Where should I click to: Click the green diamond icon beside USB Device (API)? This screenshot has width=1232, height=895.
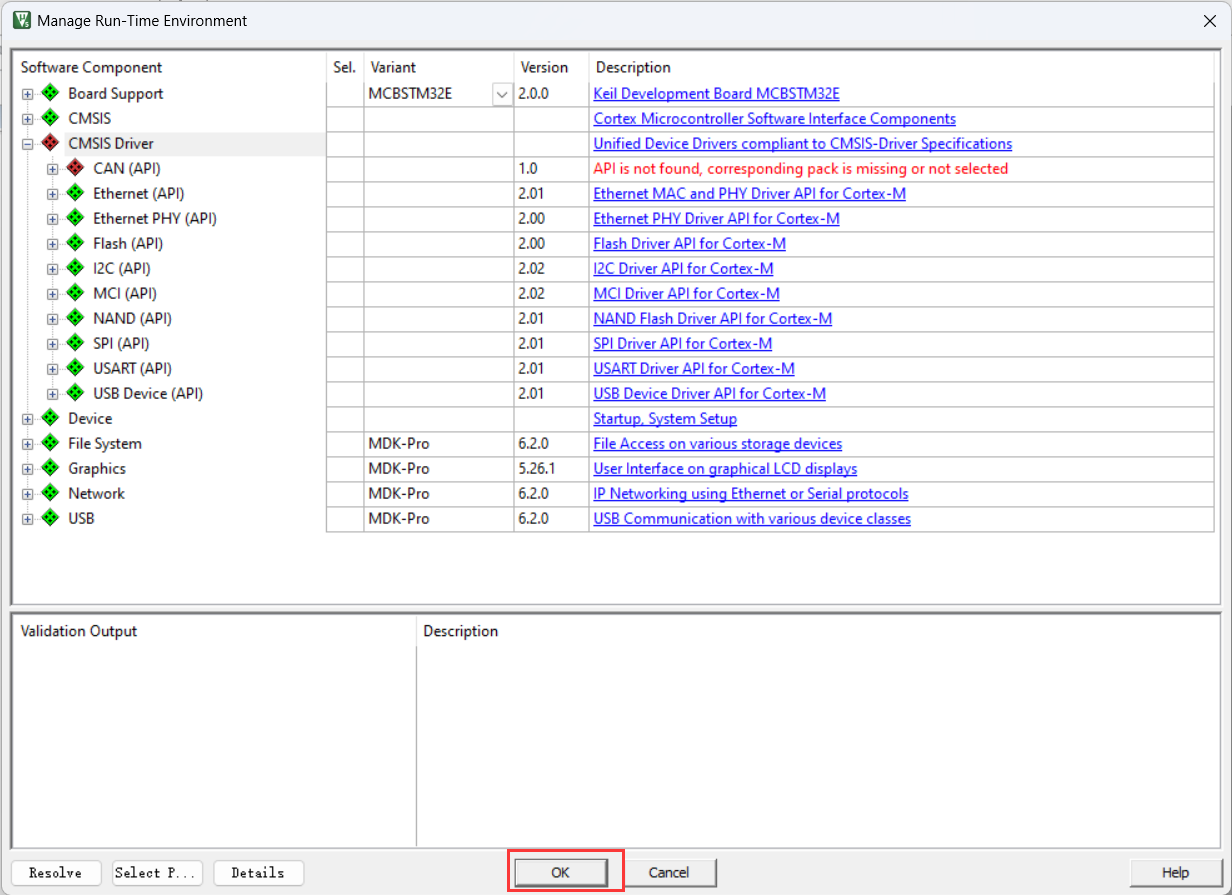(75, 393)
